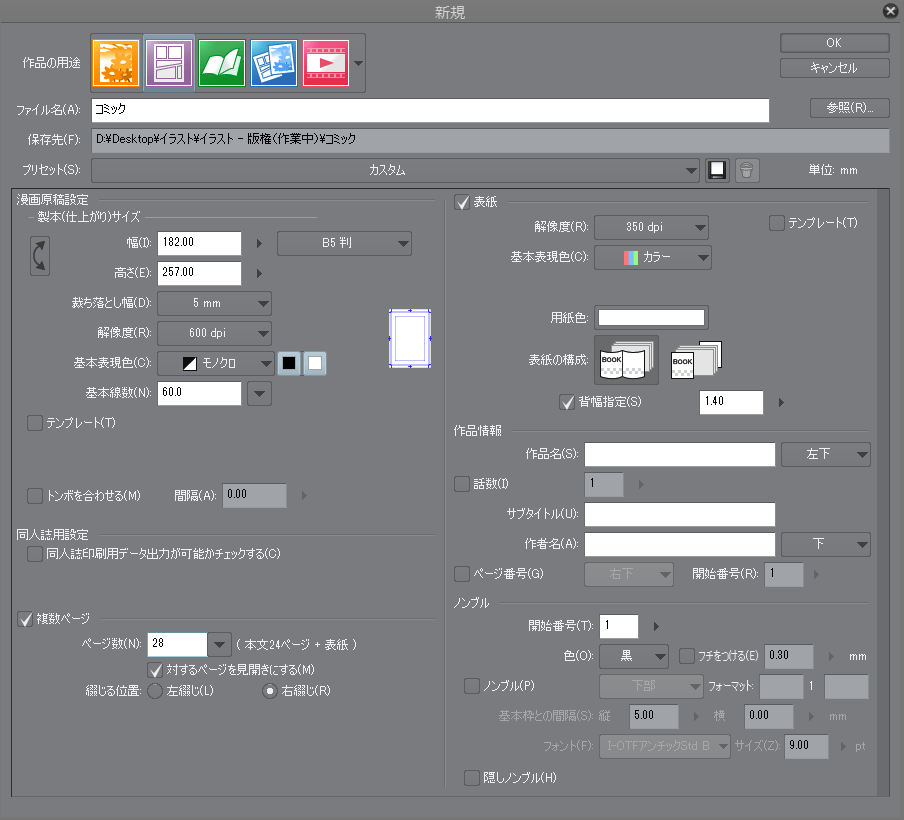The width and height of the screenshot is (904, 820).
Task: Click the OK button
Action: tap(834, 43)
